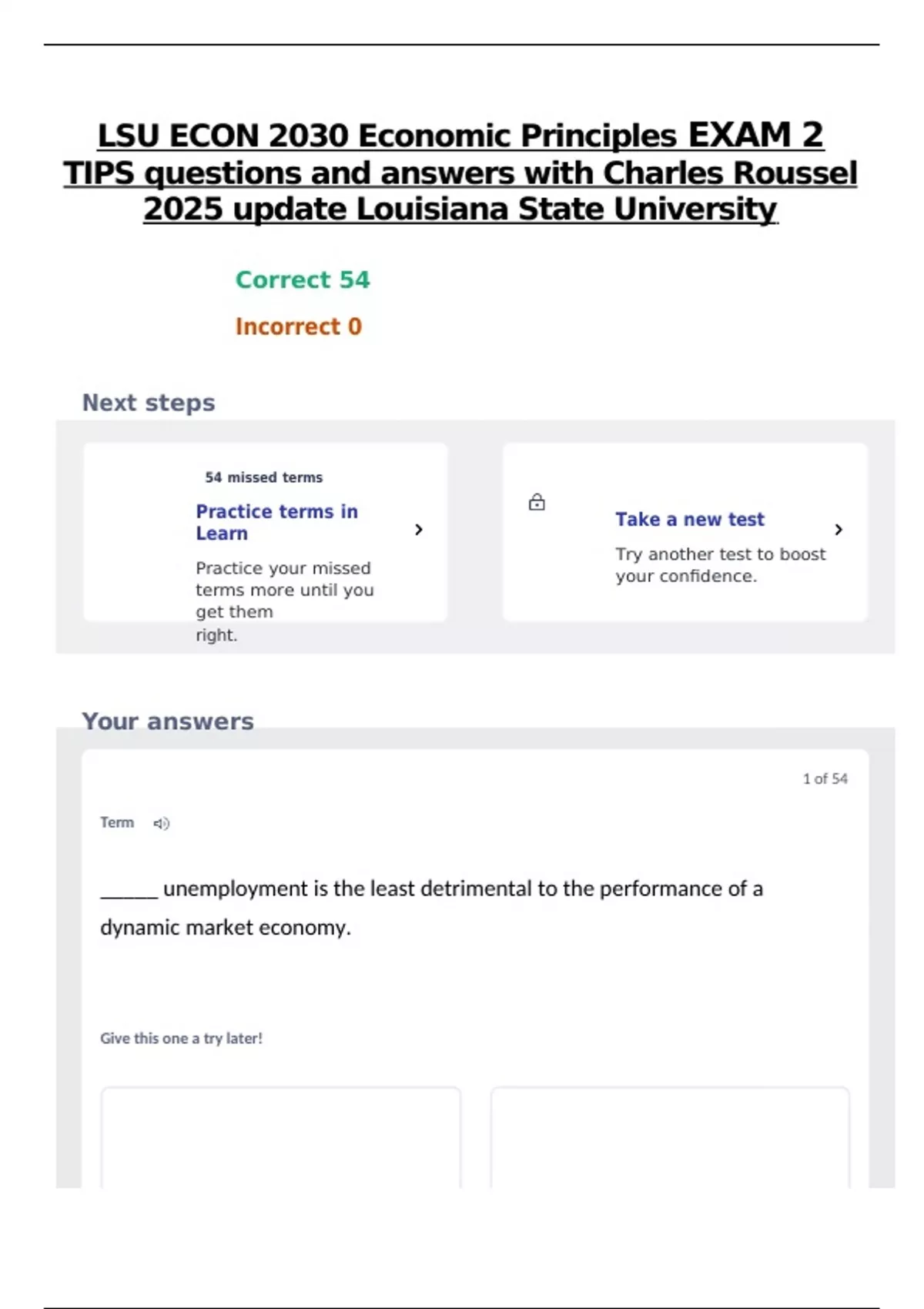Click the lock icon on new test card

(x=537, y=503)
